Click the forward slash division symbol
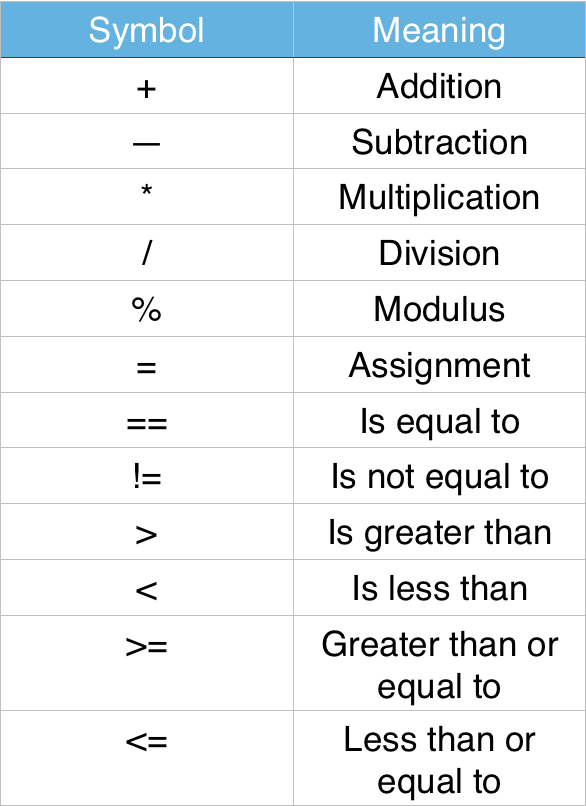The width and height of the screenshot is (586, 806). coord(146,253)
